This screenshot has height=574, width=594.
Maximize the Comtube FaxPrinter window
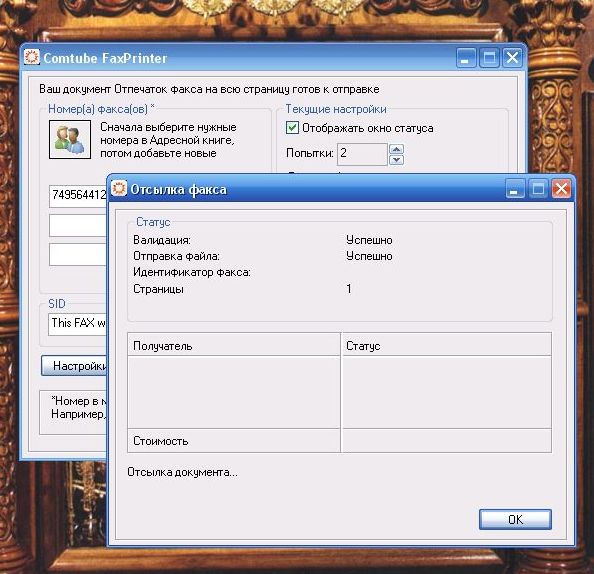coord(489,58)
